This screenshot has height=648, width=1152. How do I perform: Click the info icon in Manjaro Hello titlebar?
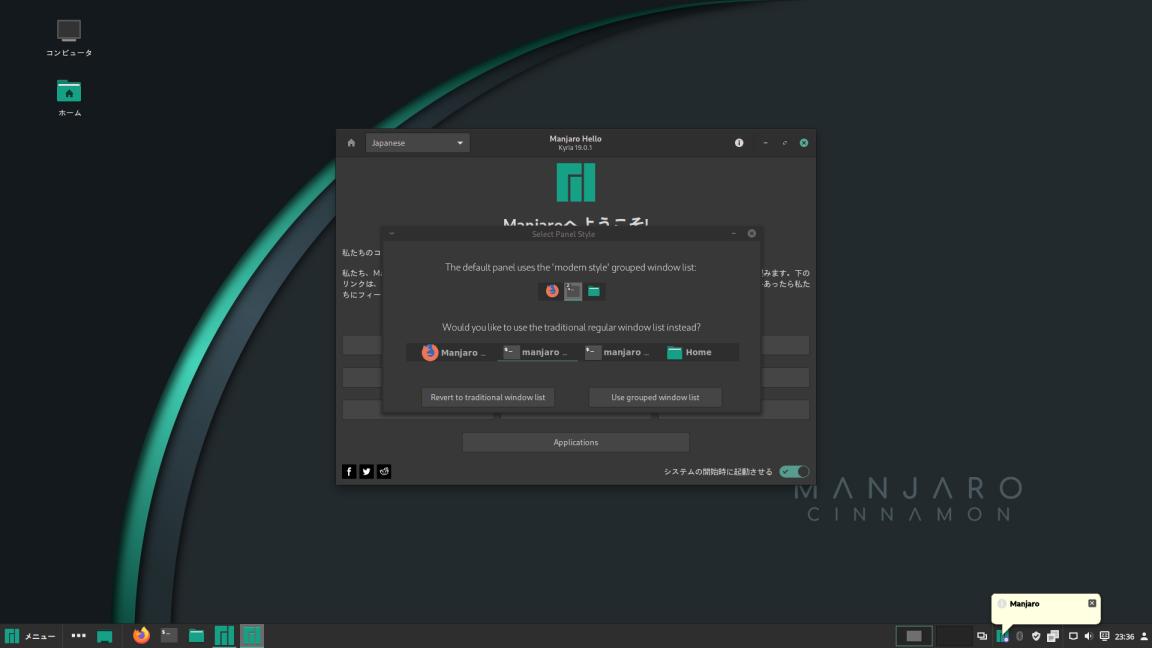(x=739, y=142)
